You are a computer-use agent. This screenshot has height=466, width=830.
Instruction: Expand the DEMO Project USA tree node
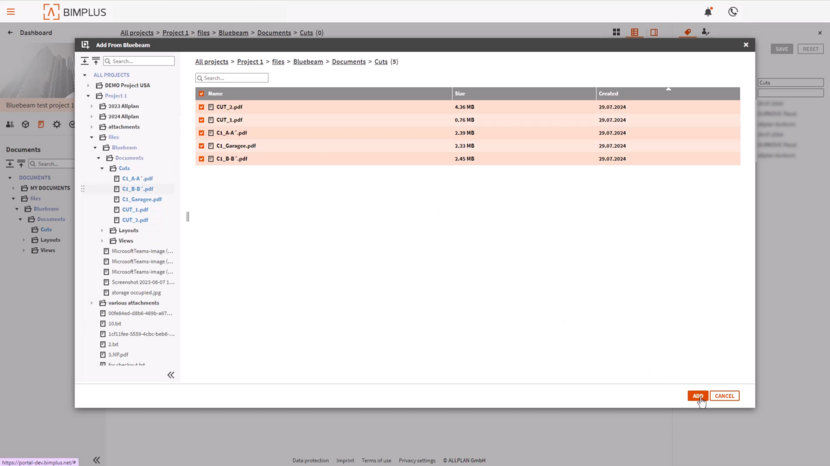(x=88, y=86)
